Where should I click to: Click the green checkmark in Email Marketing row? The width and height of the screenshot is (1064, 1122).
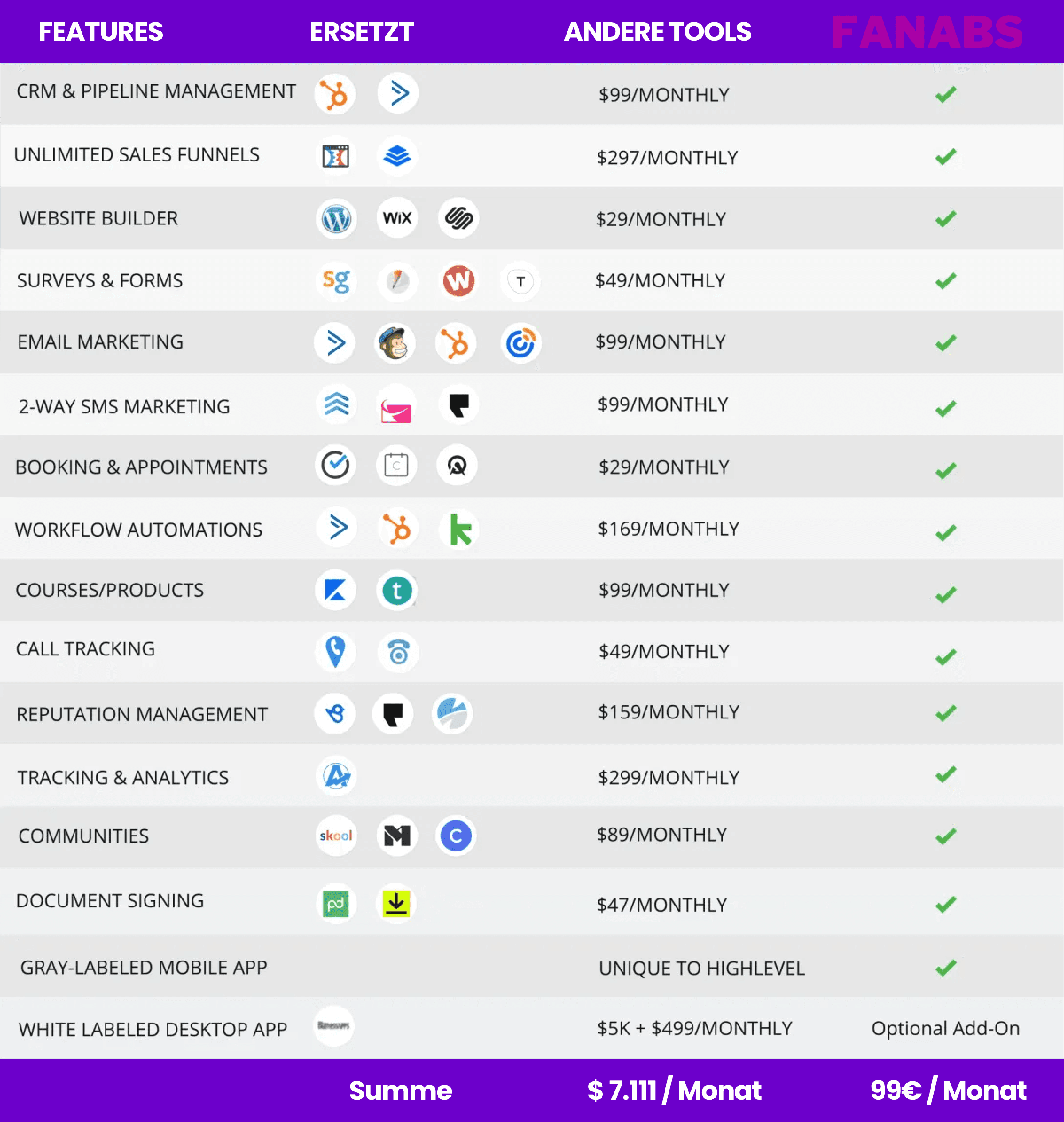click(x=946, y=343)
